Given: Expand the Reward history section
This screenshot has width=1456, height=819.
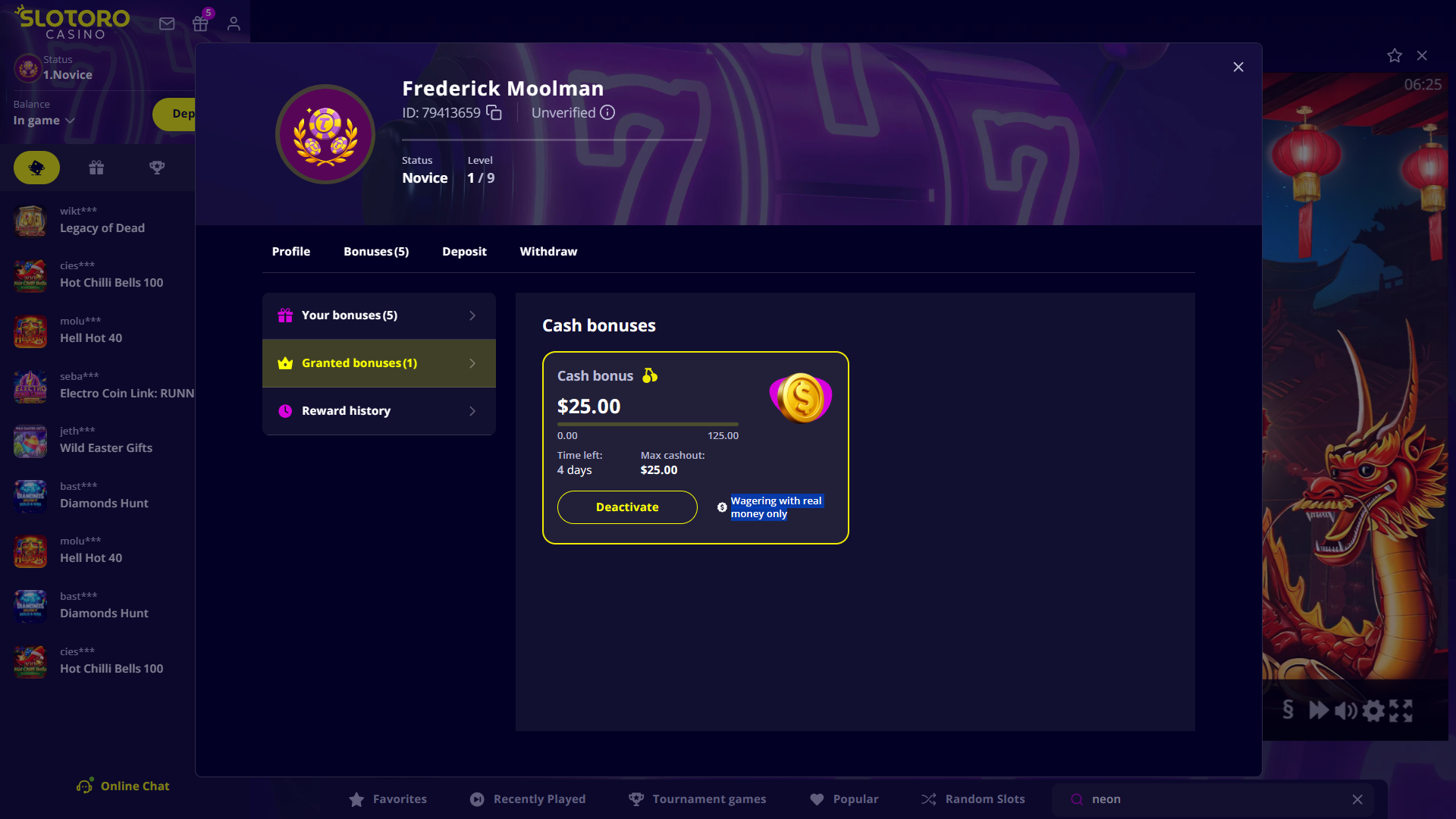Looking at the screenshot, I should click(379, 411).
